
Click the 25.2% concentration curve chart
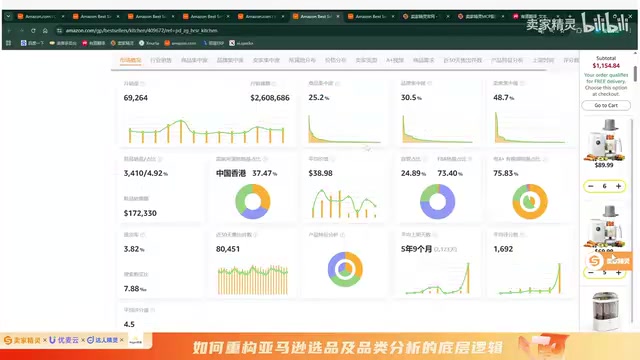(344, 129)
